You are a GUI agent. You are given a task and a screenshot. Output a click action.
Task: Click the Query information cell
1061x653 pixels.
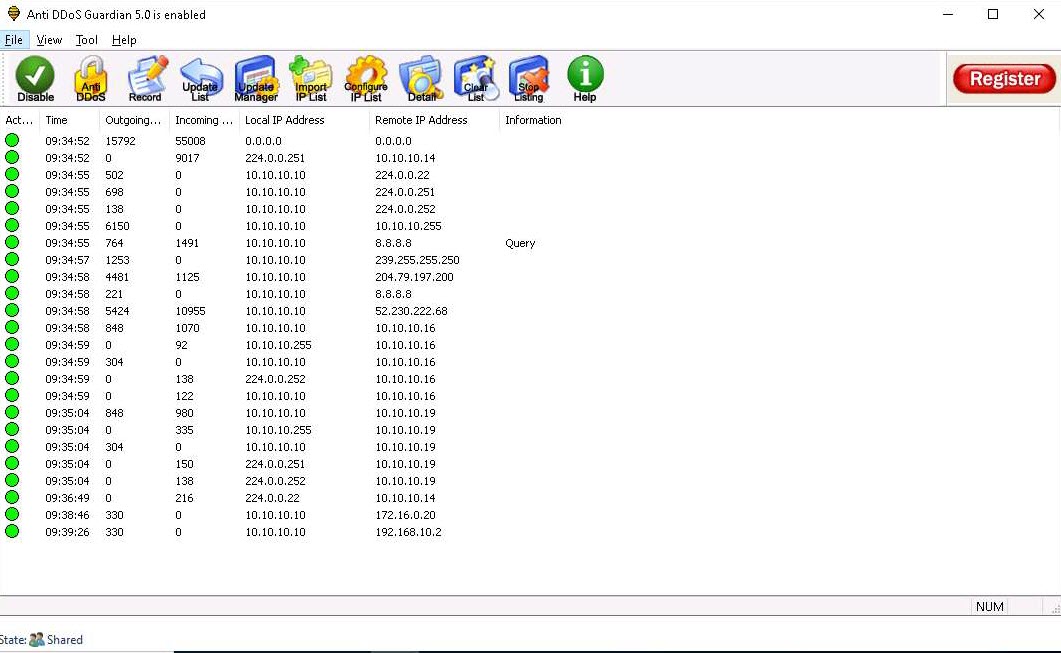click(520, 243)
